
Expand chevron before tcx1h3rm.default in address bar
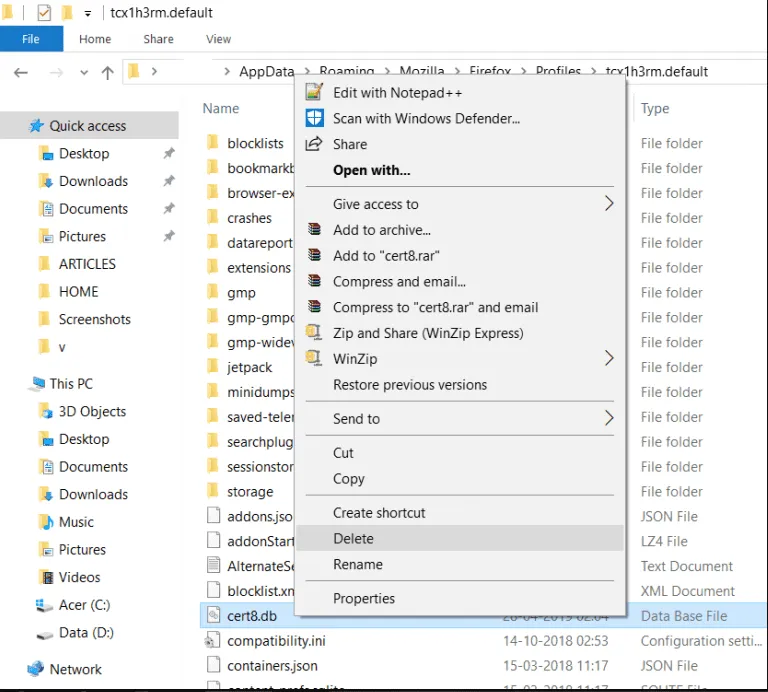(593, 72)
